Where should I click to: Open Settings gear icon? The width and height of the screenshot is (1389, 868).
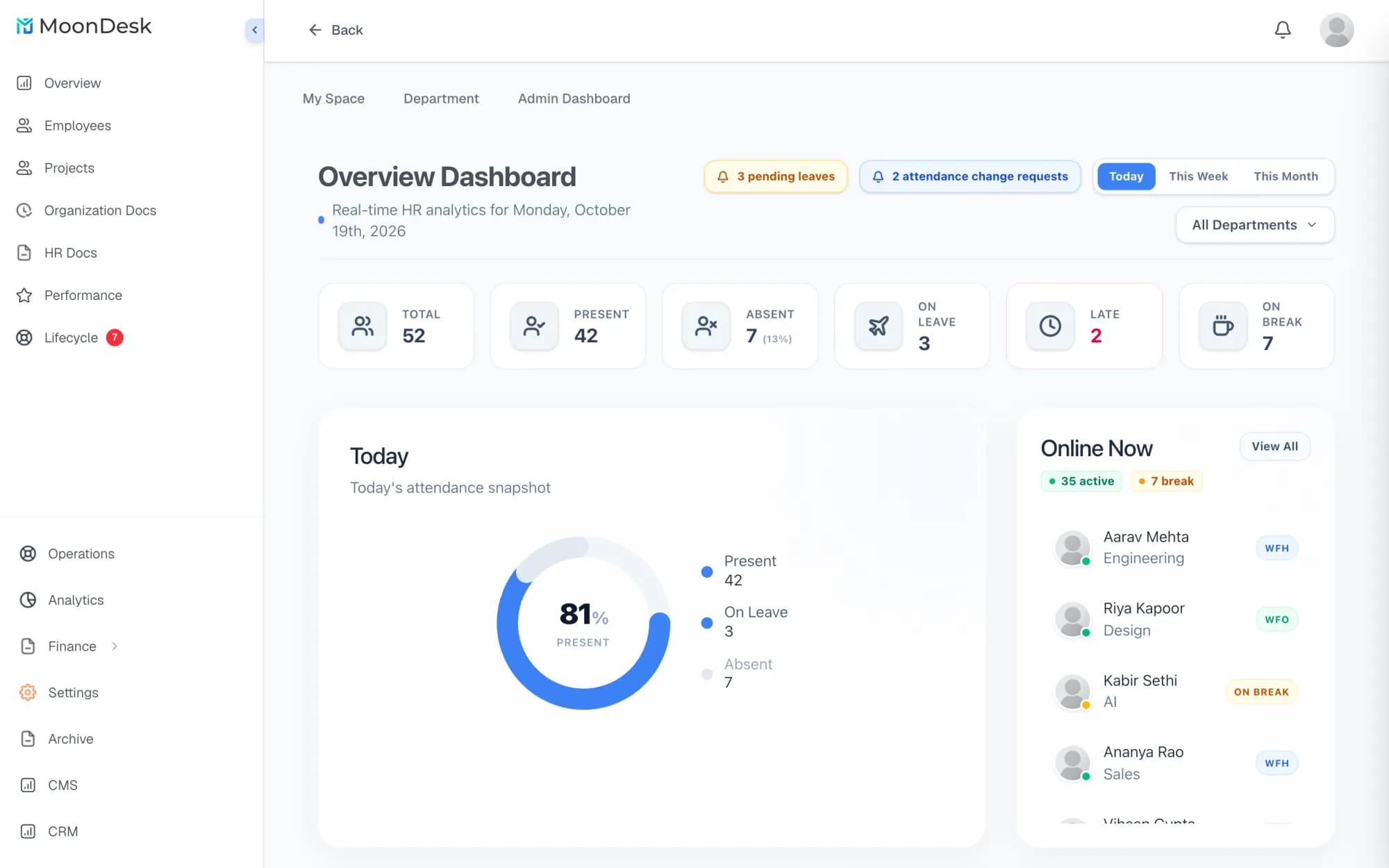(28, 692)
